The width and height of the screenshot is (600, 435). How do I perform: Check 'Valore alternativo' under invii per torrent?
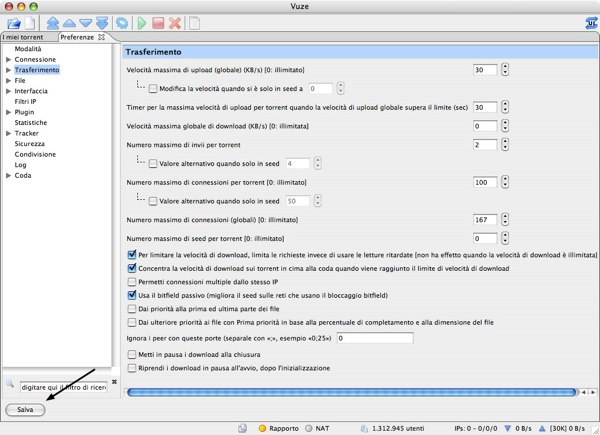click(153, 164)
